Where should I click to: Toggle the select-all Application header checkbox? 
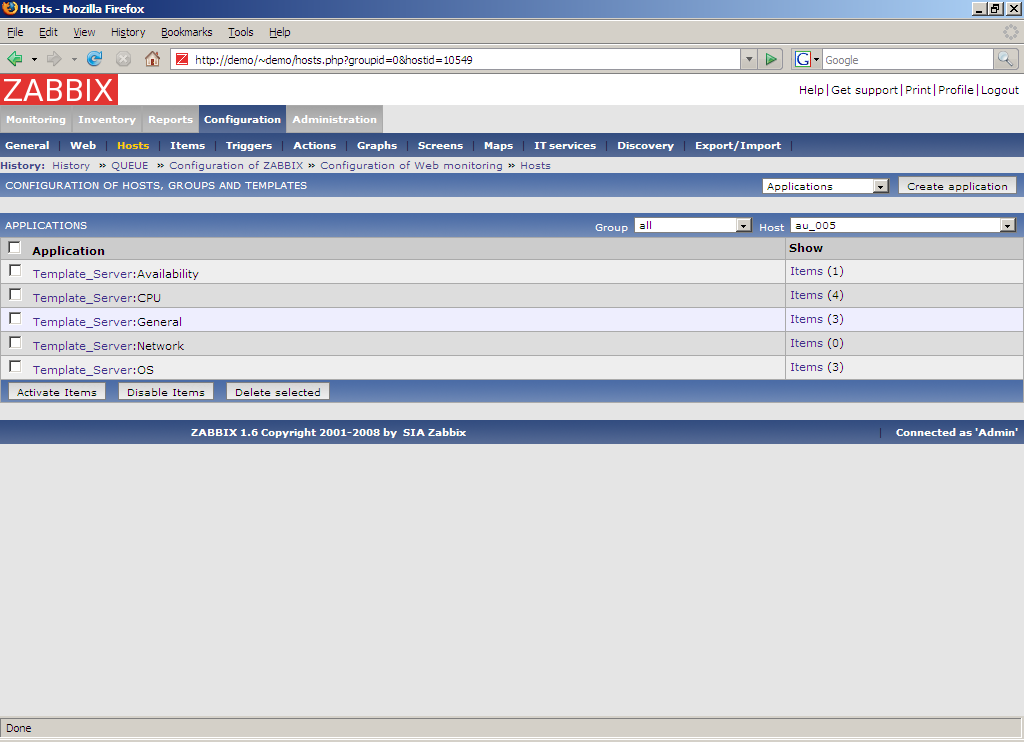[x=14, y=248]
